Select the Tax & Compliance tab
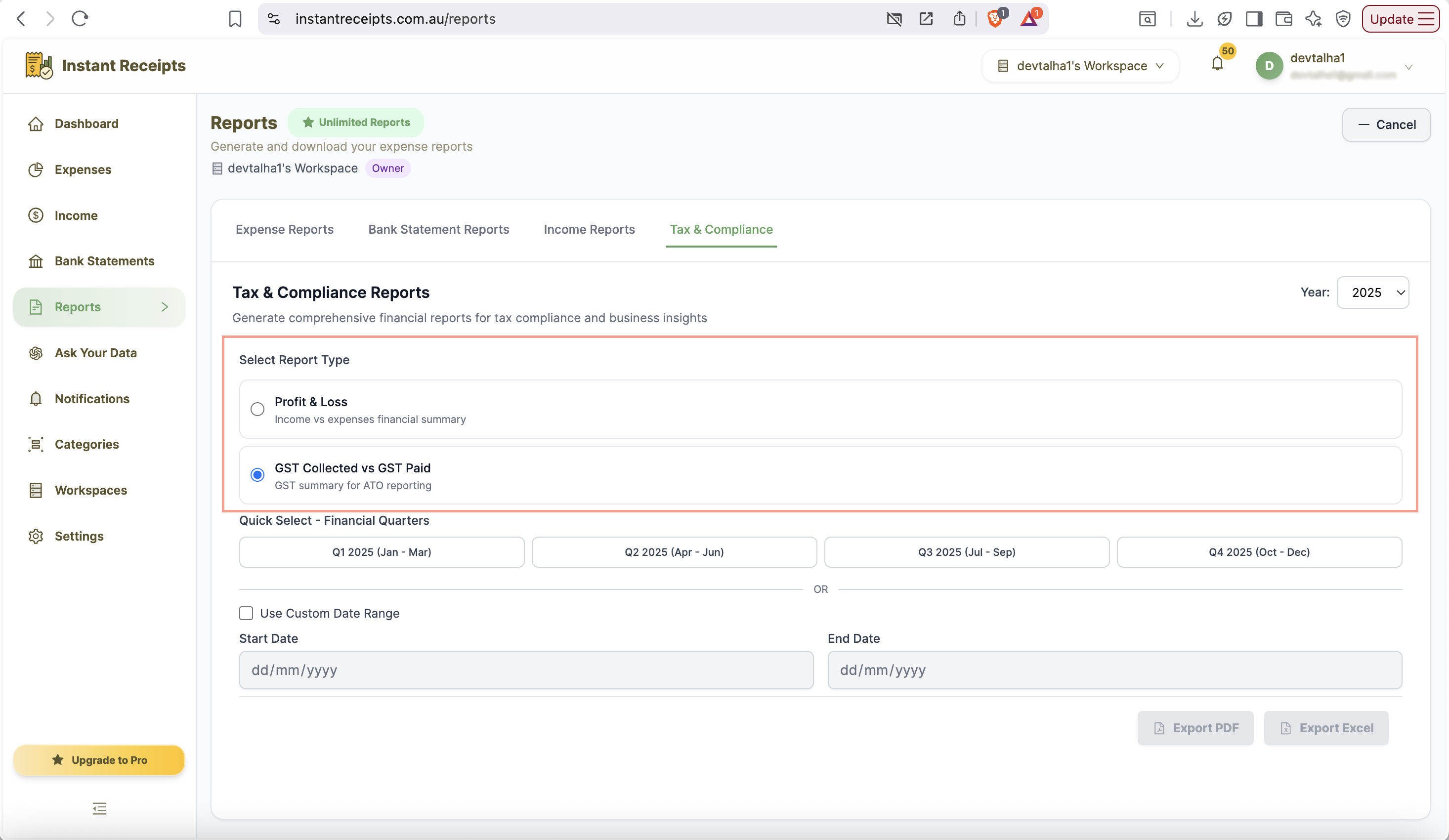The image size is (1449, 840). 721,229
